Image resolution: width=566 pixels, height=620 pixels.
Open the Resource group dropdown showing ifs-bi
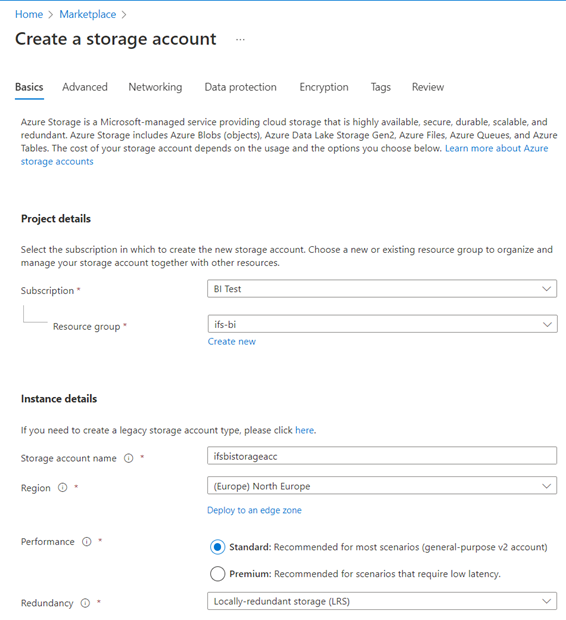(x=382, y=324)
